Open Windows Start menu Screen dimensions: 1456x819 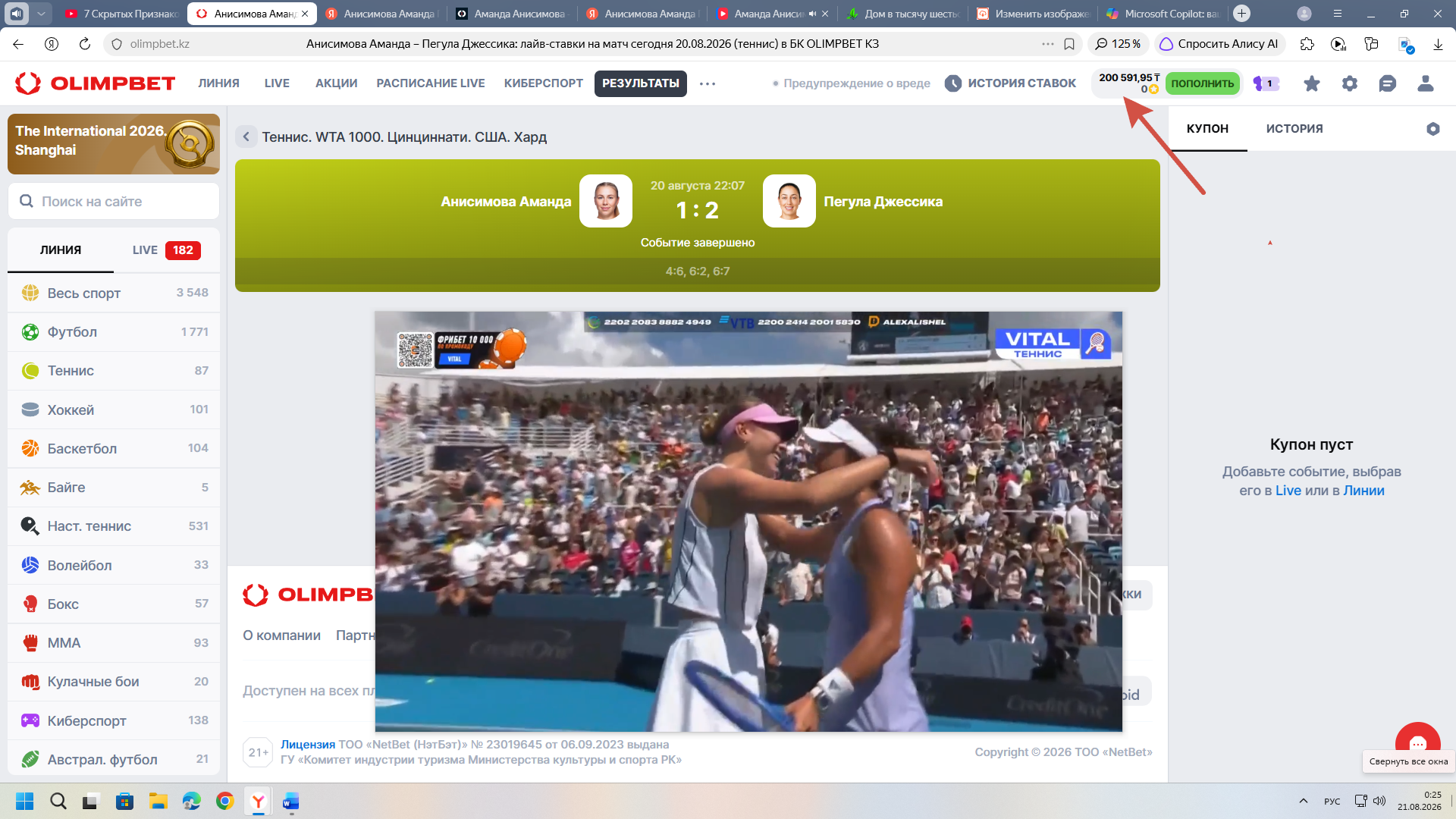(x=25, y=801)
